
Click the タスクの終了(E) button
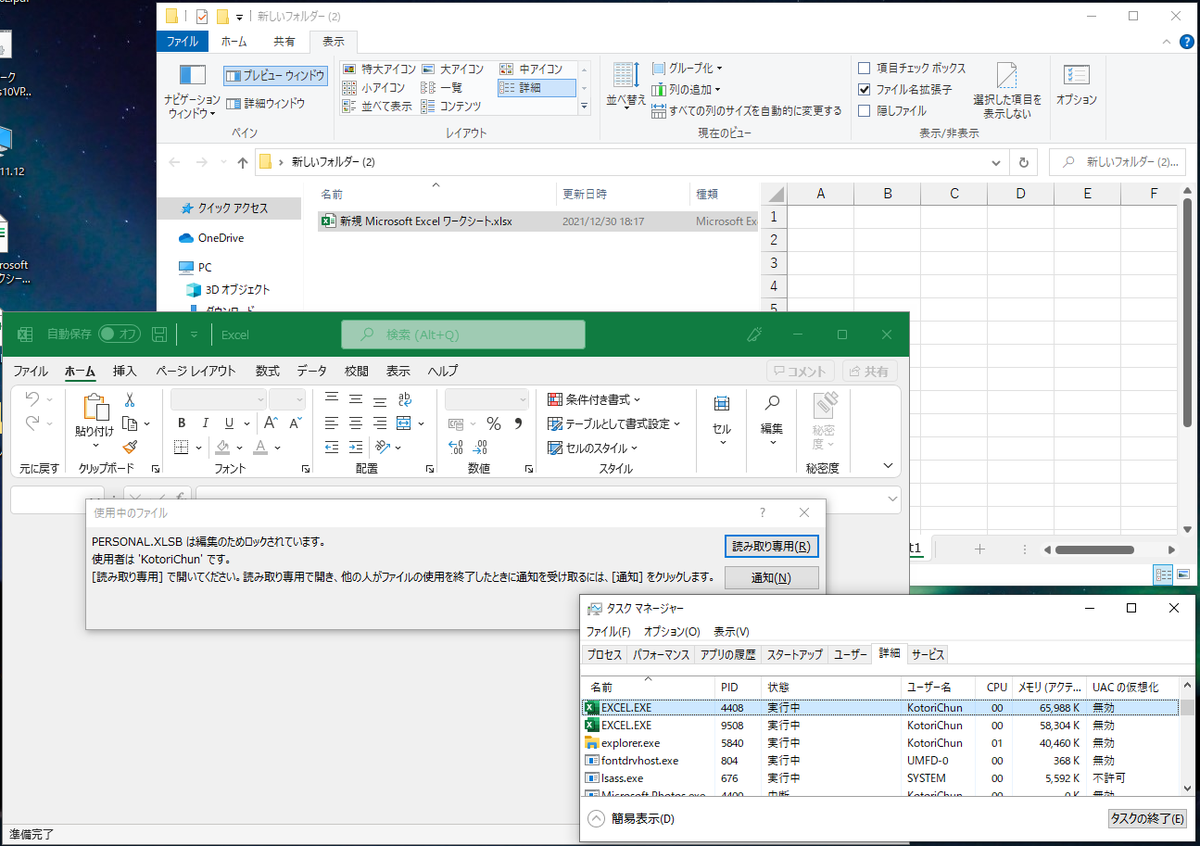tap(1148, 818)
